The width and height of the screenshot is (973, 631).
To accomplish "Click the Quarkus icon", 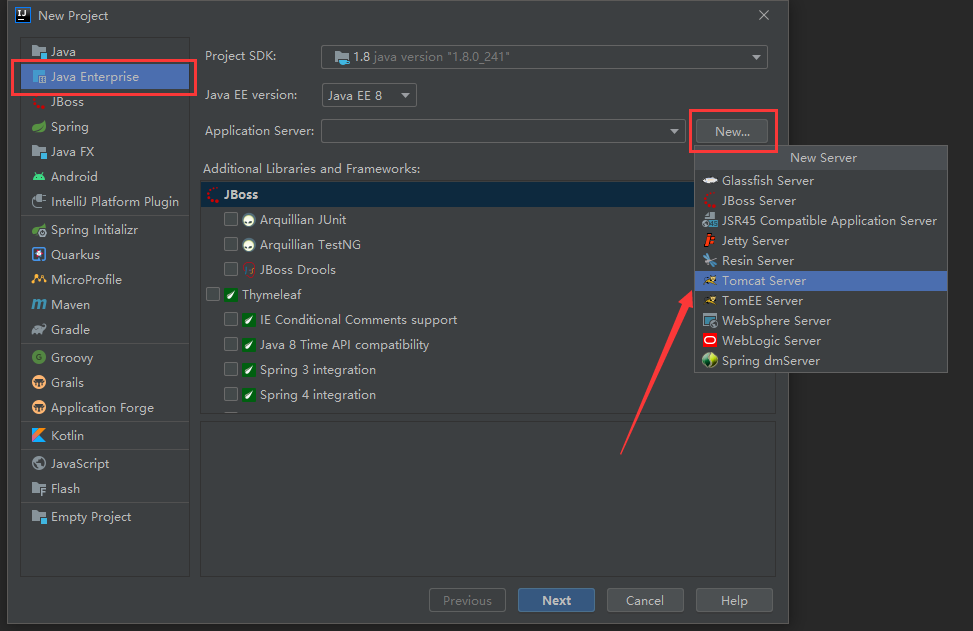I will pyautogui.click(x=39, y=254).
